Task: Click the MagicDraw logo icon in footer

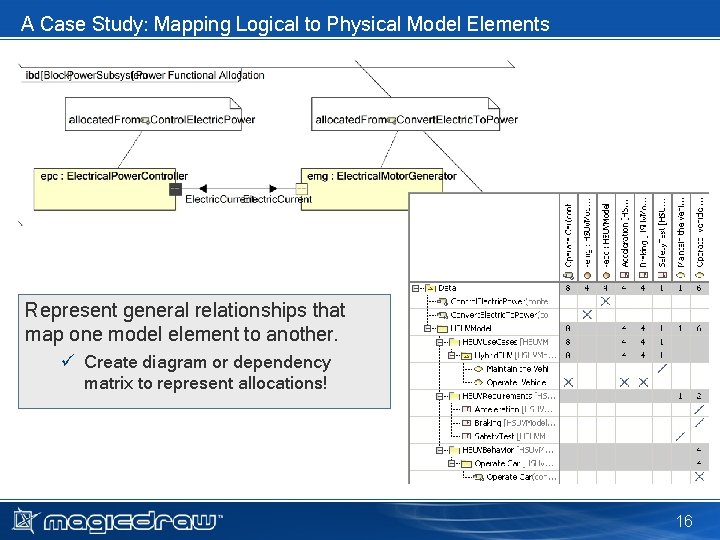Action: 26,521
